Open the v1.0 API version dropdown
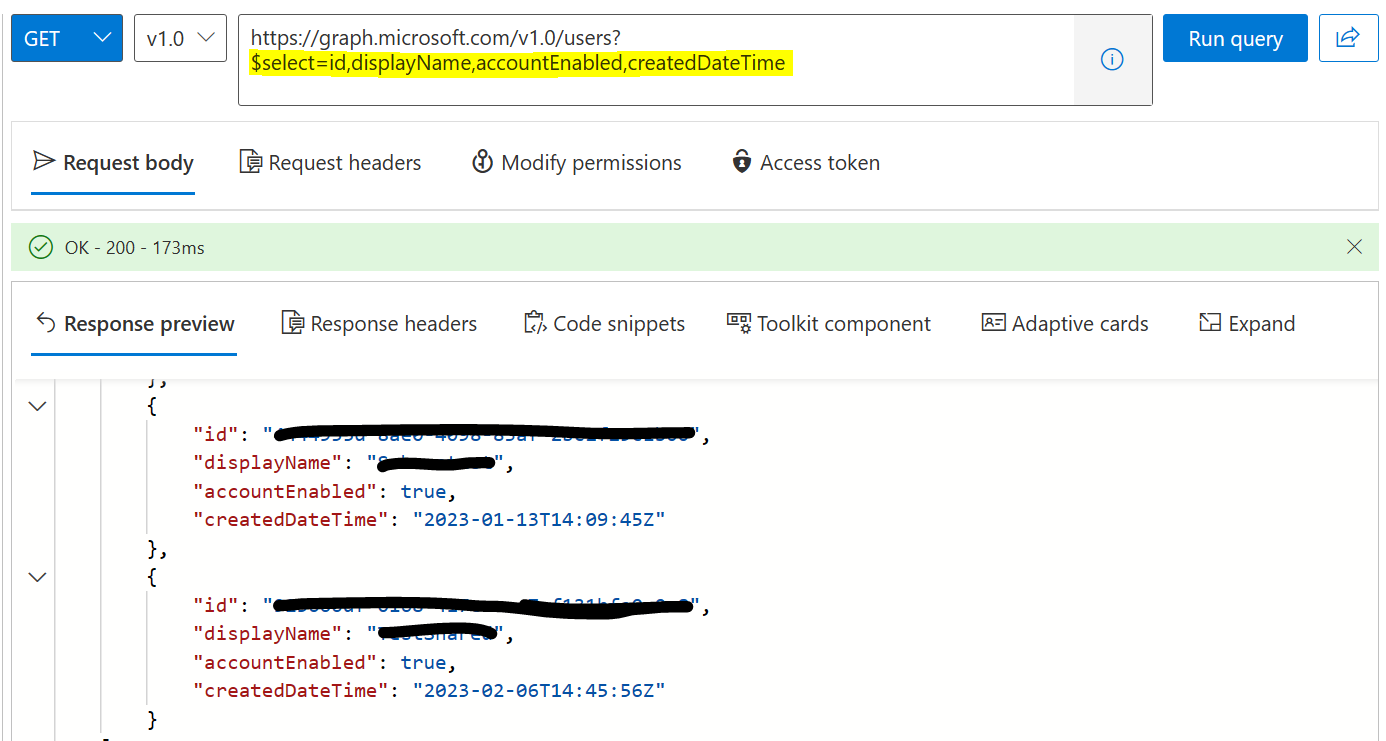This screenshot has width=1386, height=741. 180,38
